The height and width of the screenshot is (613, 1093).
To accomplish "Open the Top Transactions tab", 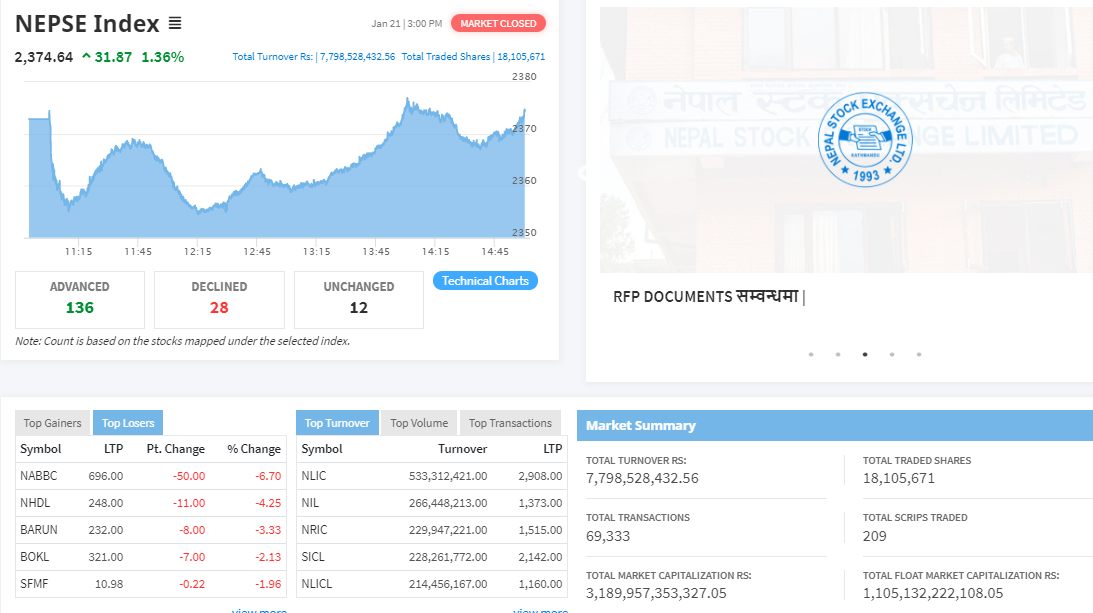I will tap(510, 423).
